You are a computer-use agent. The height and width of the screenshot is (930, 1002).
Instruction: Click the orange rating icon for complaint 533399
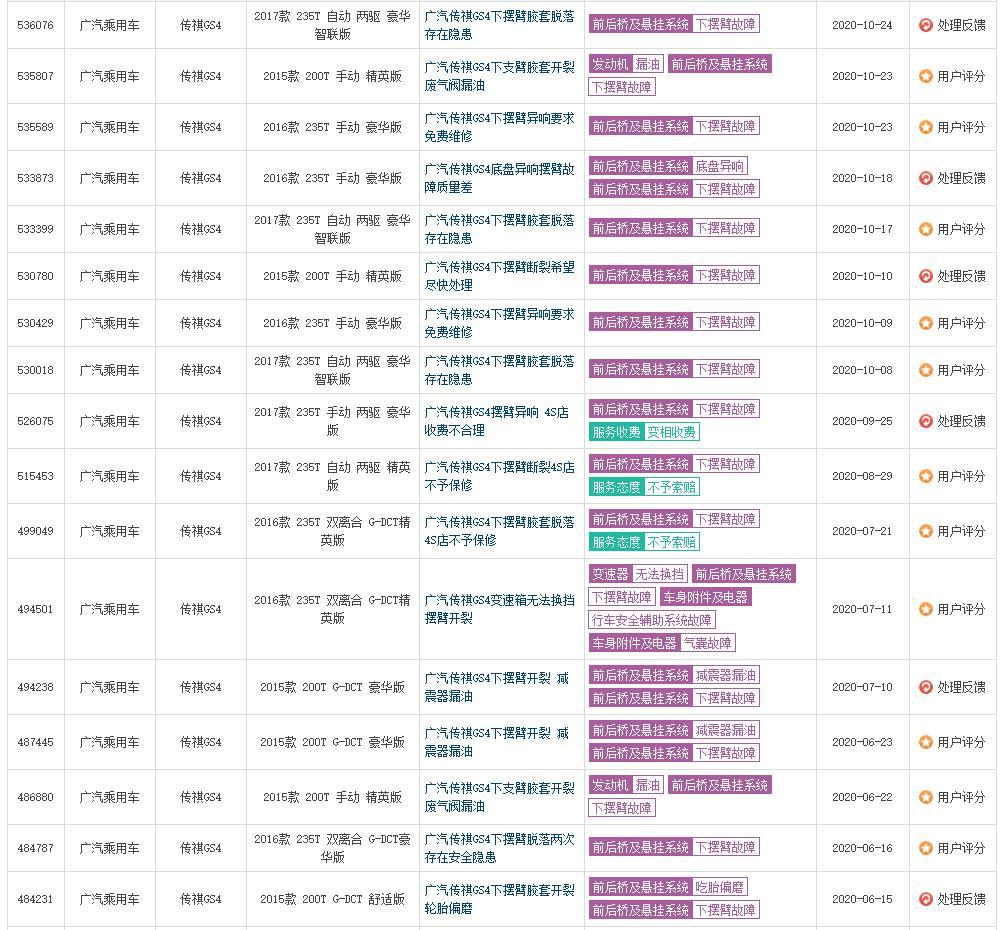pyautogui.click(x=925, y=229)
